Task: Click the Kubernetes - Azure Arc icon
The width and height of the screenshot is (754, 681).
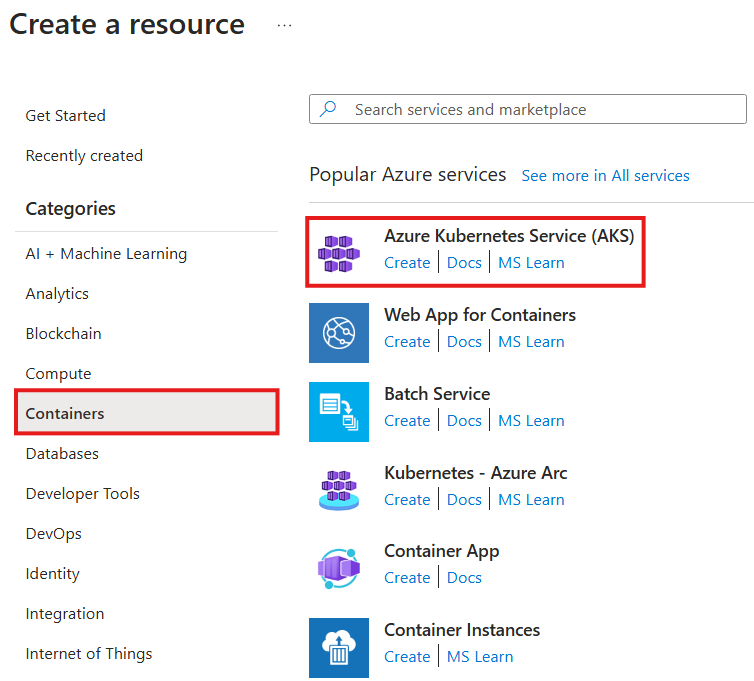Action: pyautogui.click(x=339, y=490)
